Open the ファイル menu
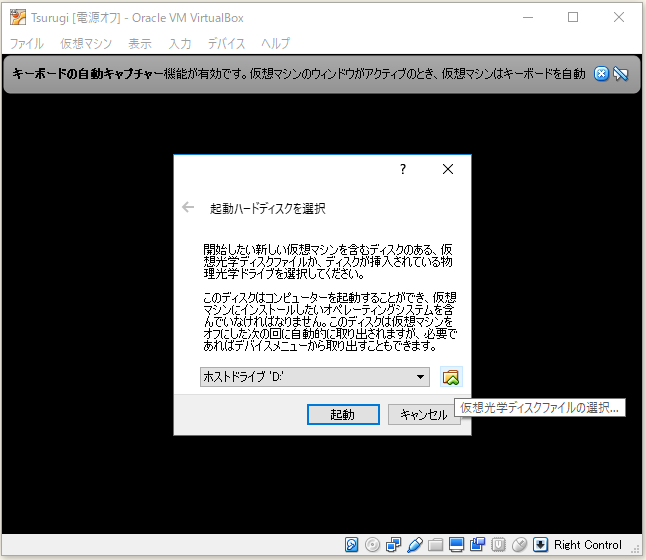The image size is (646, 560). tap(27, 43)
